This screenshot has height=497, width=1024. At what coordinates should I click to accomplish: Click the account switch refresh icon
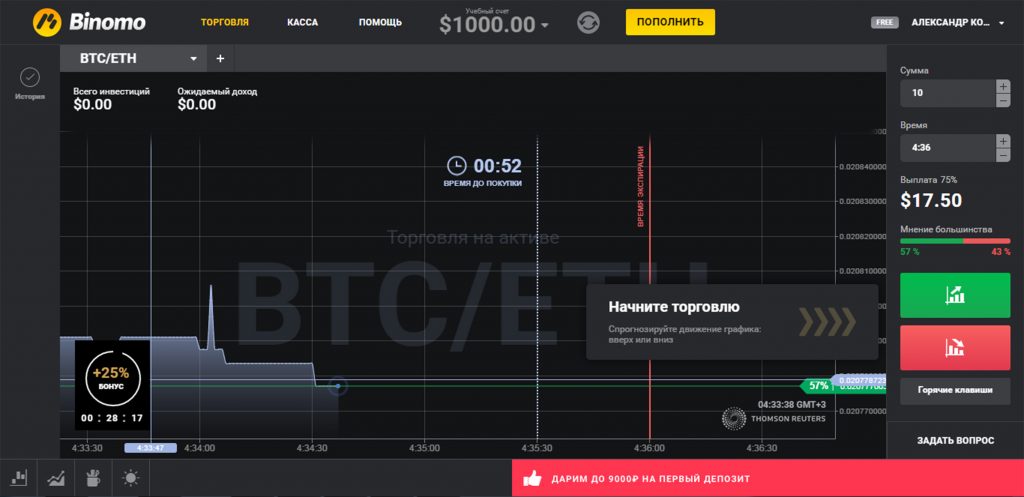click(588, 22)
